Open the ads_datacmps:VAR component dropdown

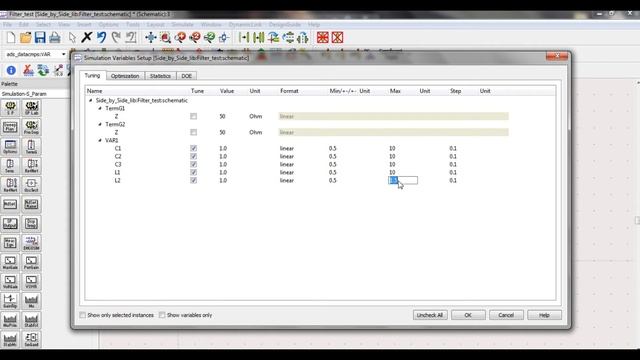(63, 54)
